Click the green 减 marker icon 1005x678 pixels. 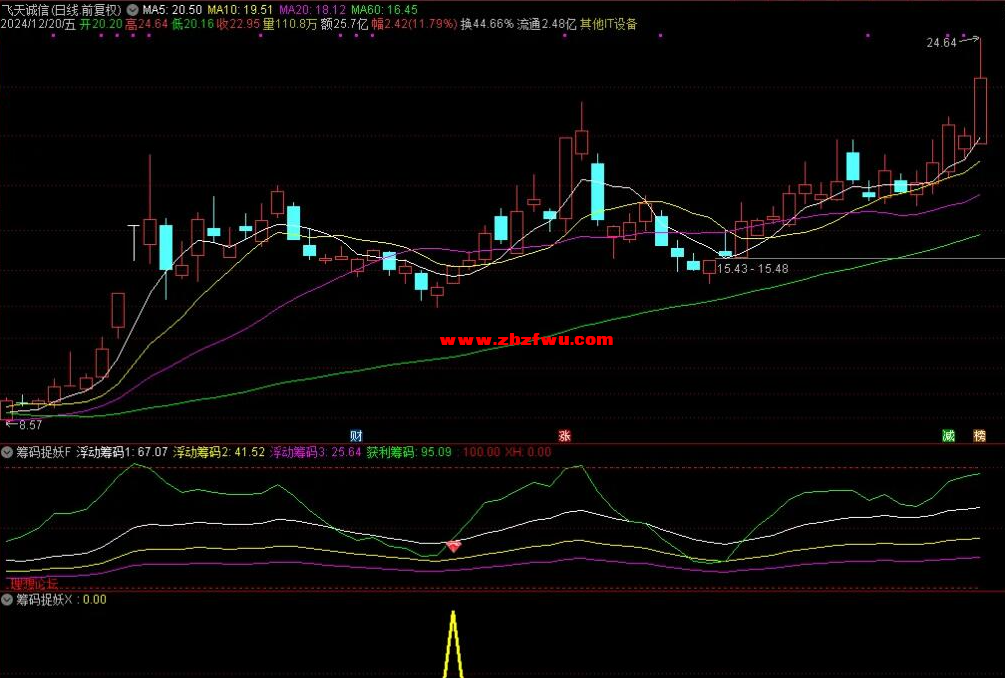click(949, 436)
